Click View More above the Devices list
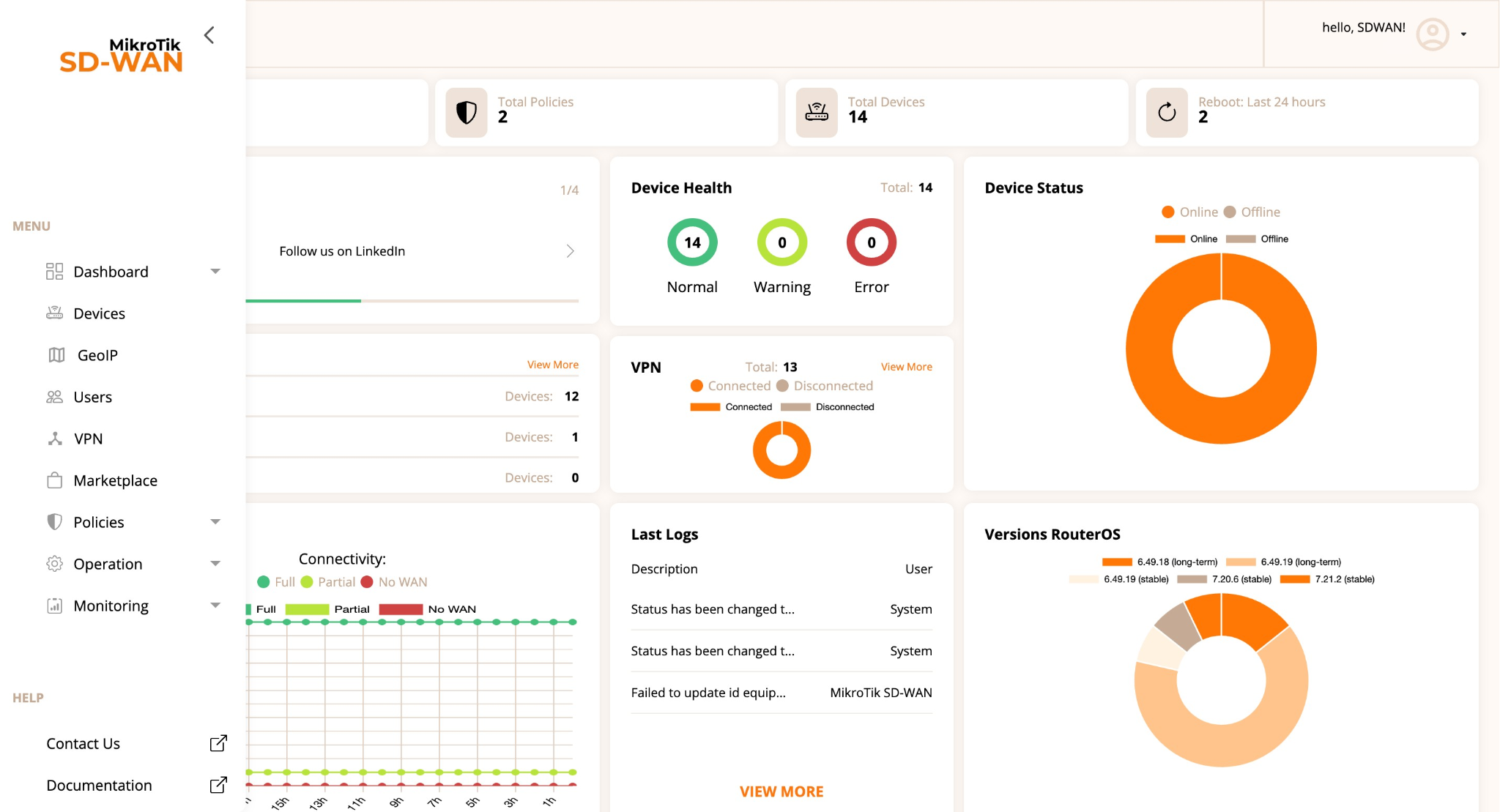Screen dimensions: 1500x812 pos(553,365)
